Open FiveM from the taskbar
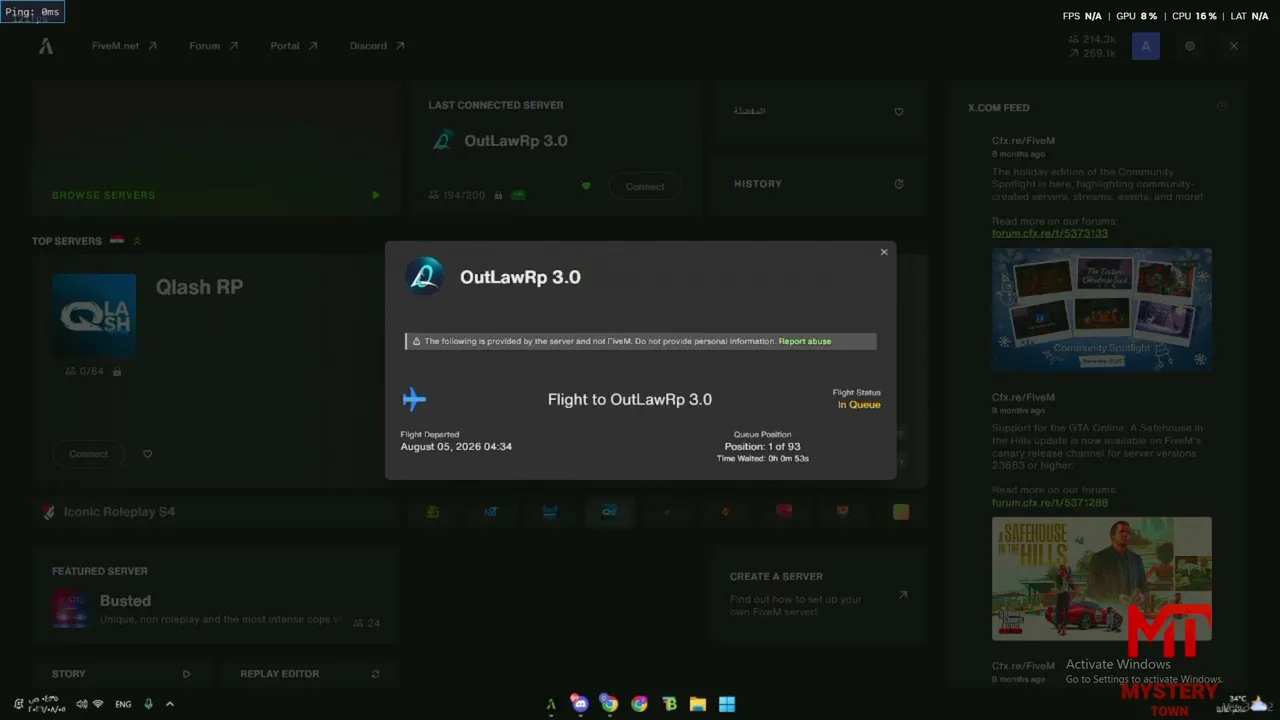1280x720 pixels. 550,704
